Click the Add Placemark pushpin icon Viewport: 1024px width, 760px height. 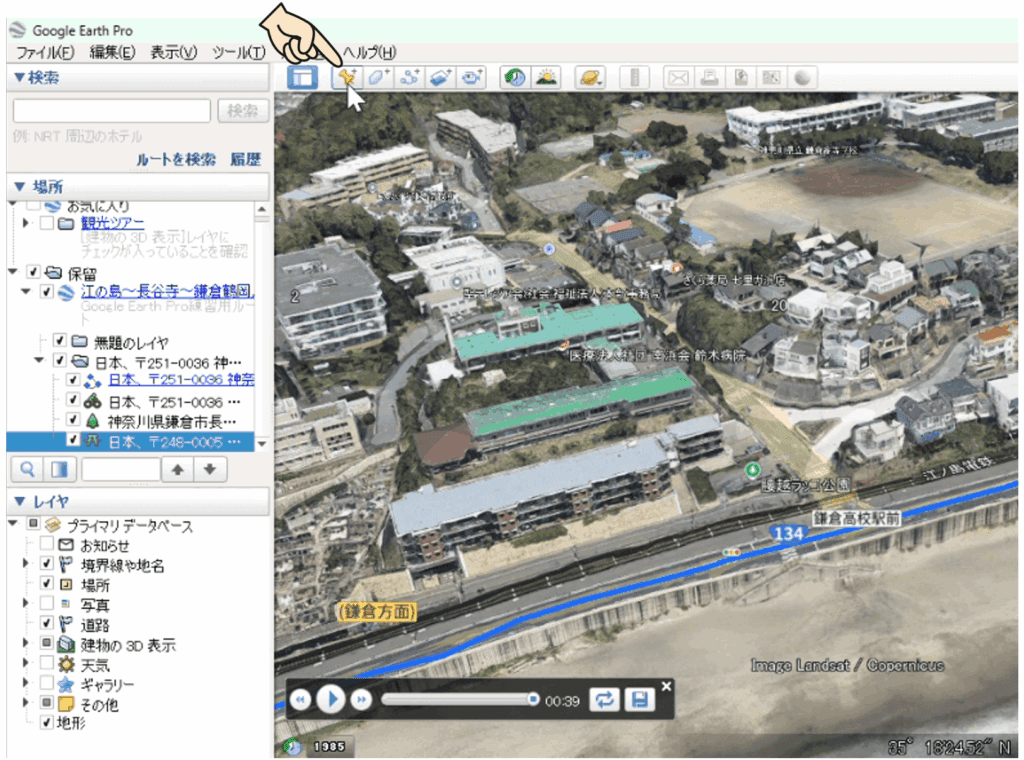[346, 78]
